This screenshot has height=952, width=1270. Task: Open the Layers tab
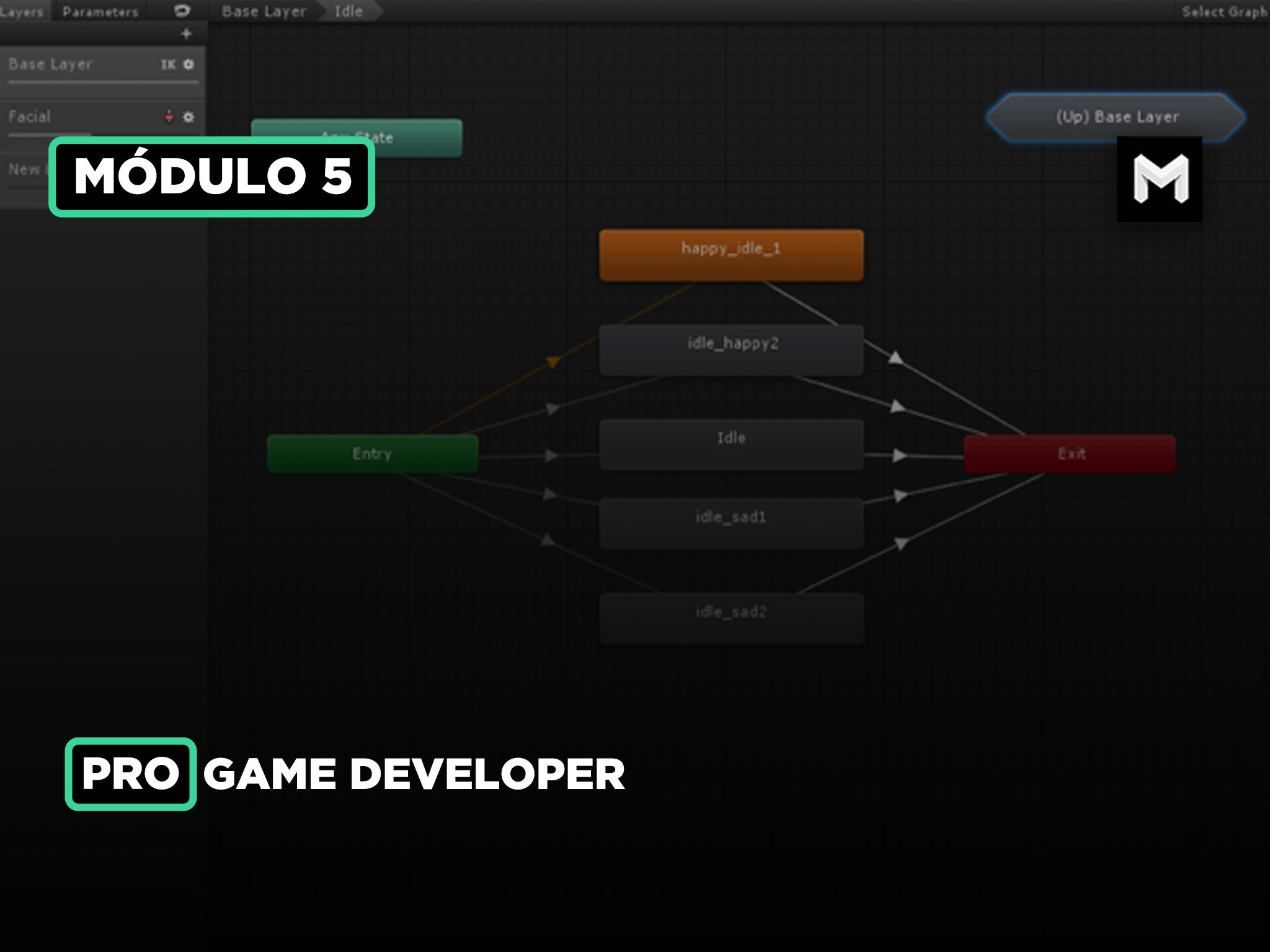click(23, 11)
